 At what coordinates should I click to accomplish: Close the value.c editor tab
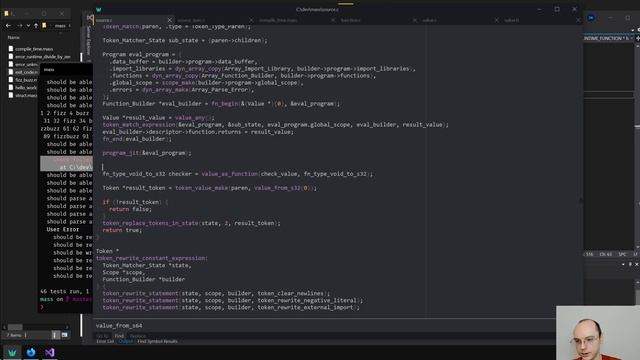(496, 20)
